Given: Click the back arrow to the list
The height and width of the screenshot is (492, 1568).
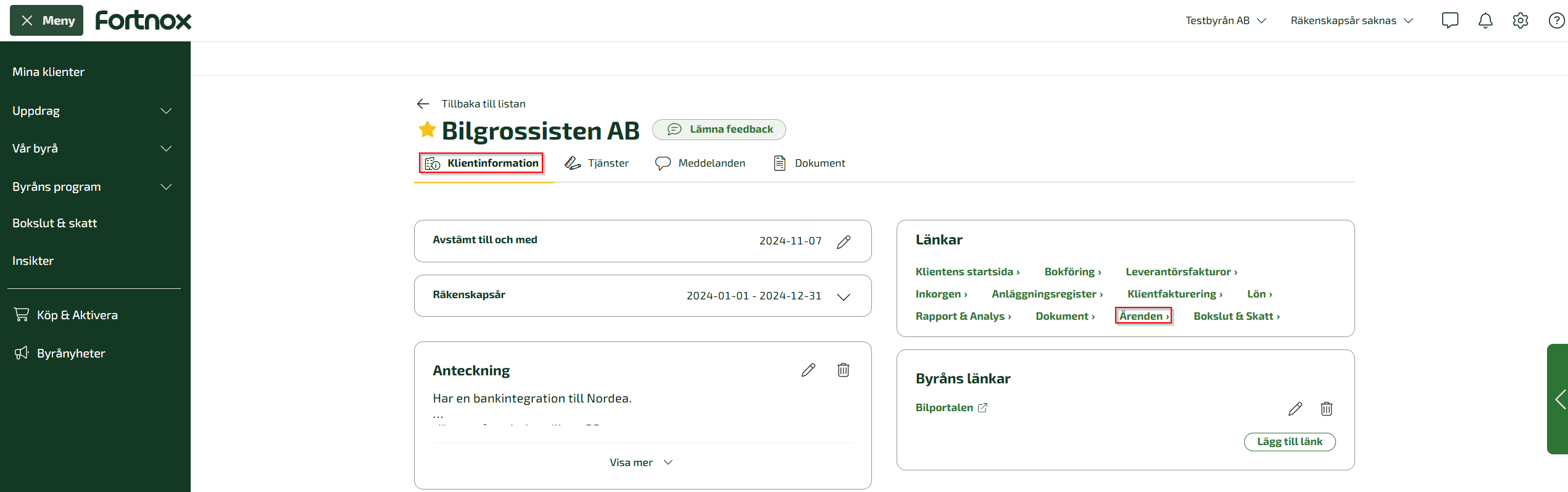Looking at the screenshot, I should [x=423, y=104].
